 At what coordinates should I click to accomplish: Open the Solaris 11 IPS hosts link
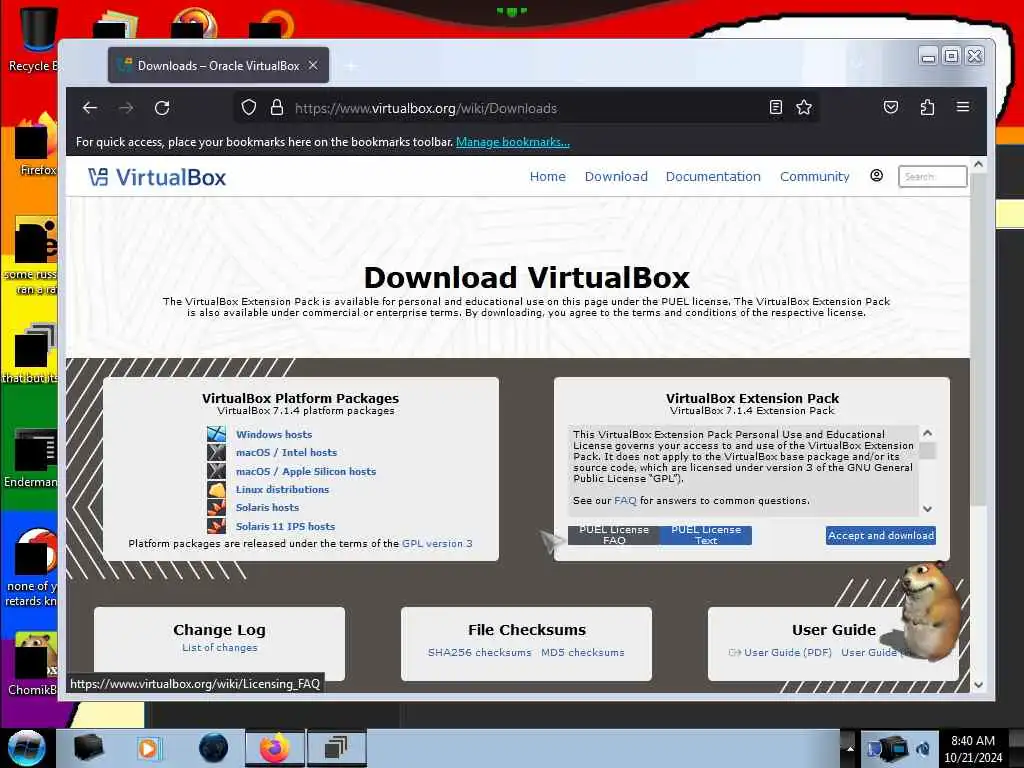[285, 526]
